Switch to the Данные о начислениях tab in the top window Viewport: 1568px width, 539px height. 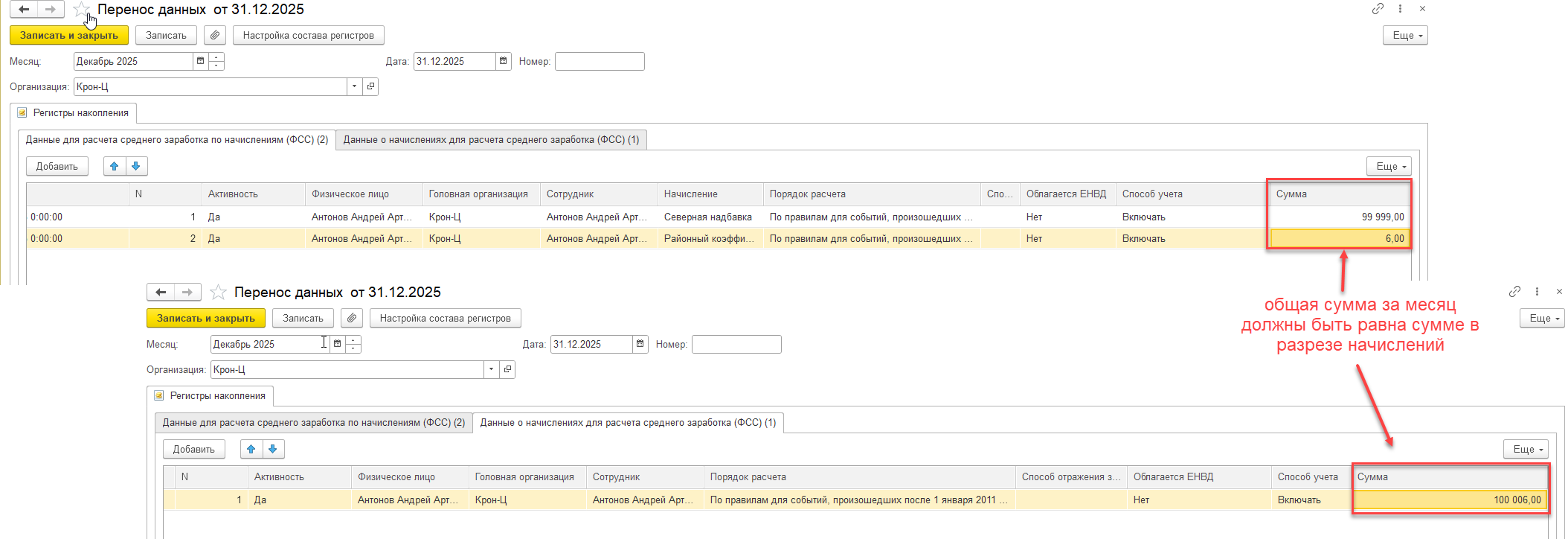[x=491, y=140]
